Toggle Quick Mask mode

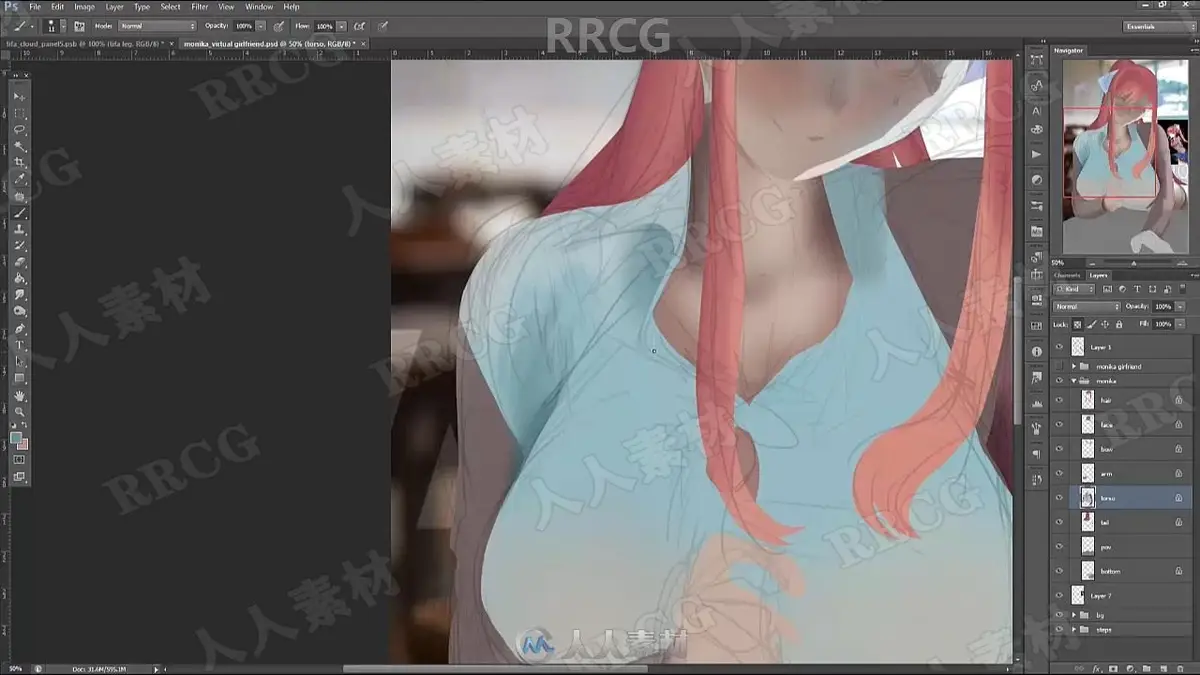coord(19,459)
